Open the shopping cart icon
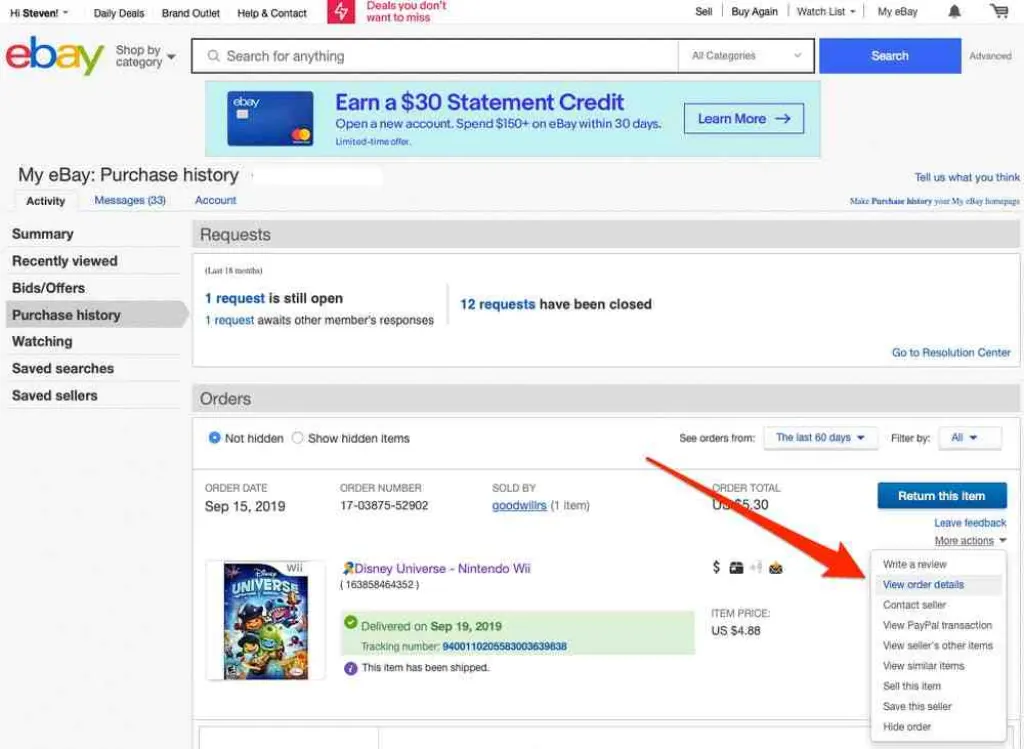 999,11
